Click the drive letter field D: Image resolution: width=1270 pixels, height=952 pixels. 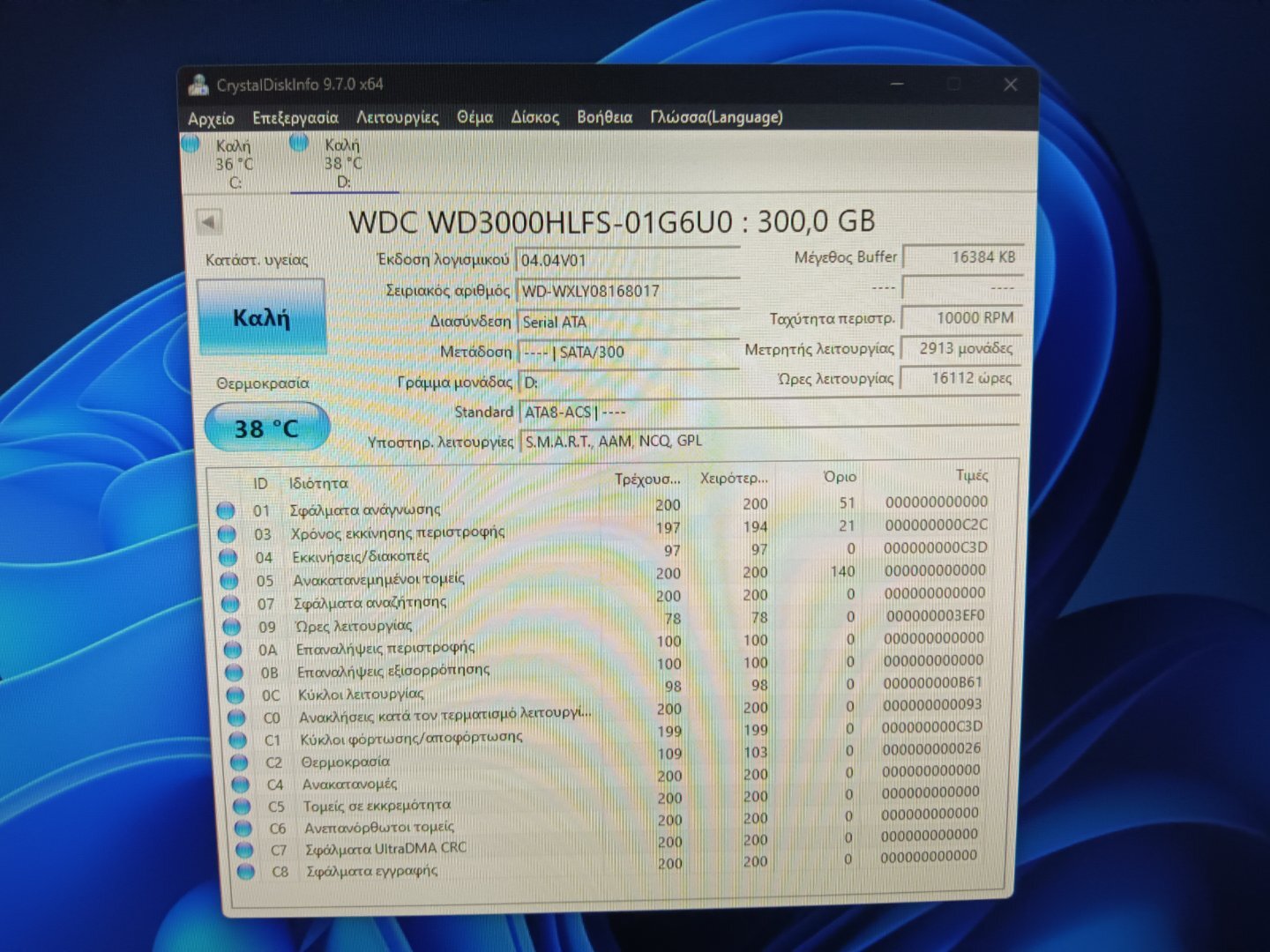coord(629,382)
